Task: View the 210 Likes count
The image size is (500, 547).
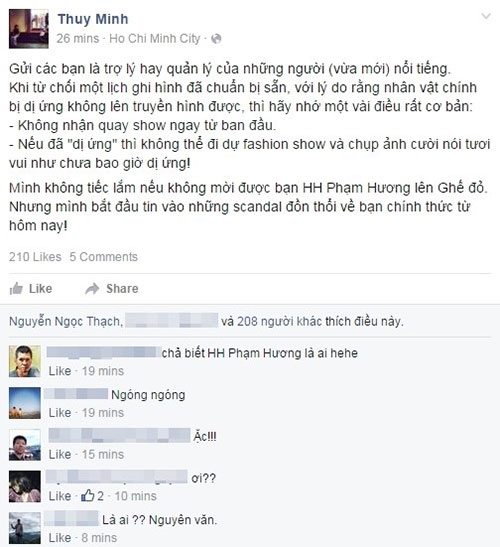Action: 35,257
